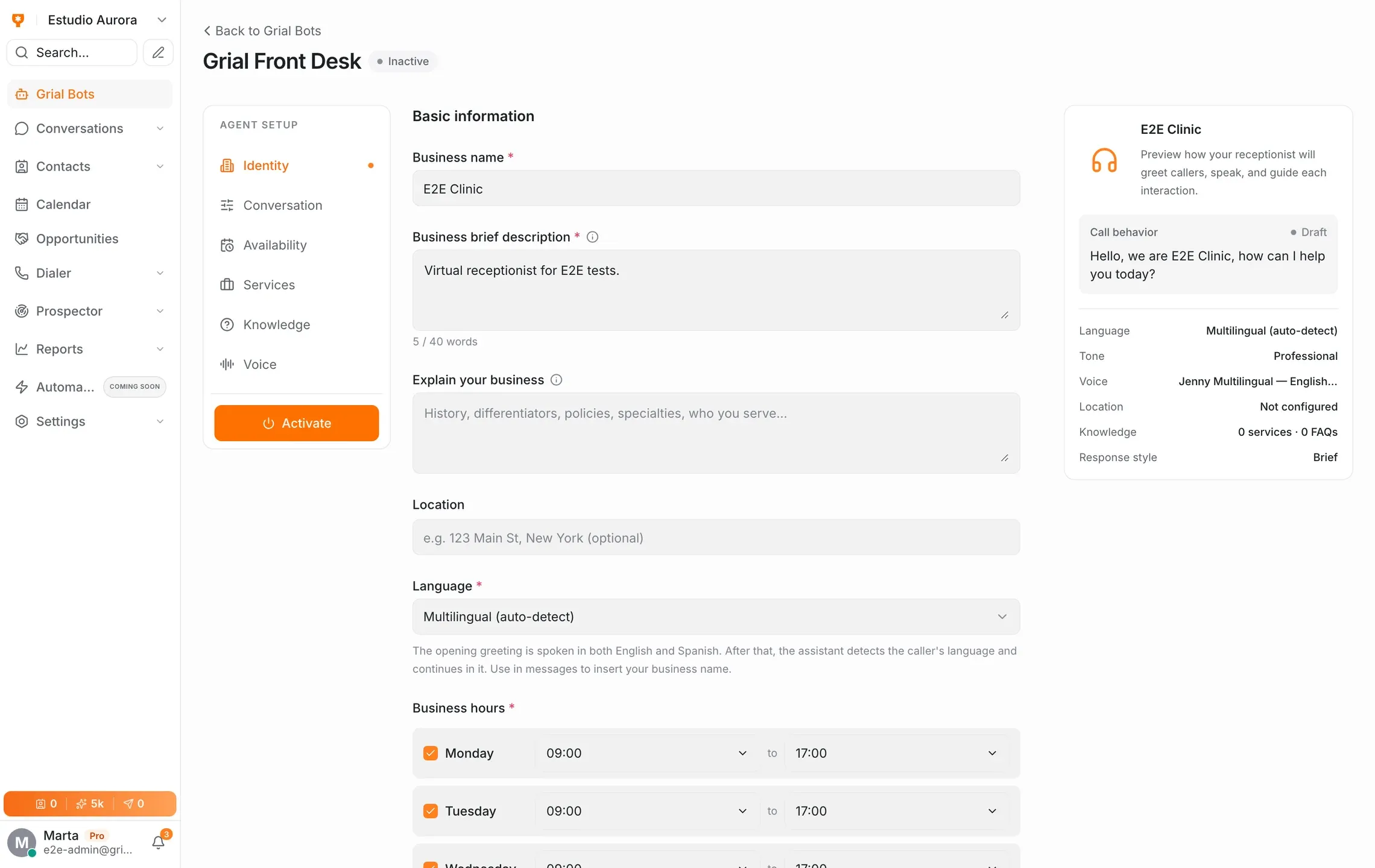Click the Availability calendar-clock icon
The width and height of the screenshot is (1375, 868).
point(227,245)
